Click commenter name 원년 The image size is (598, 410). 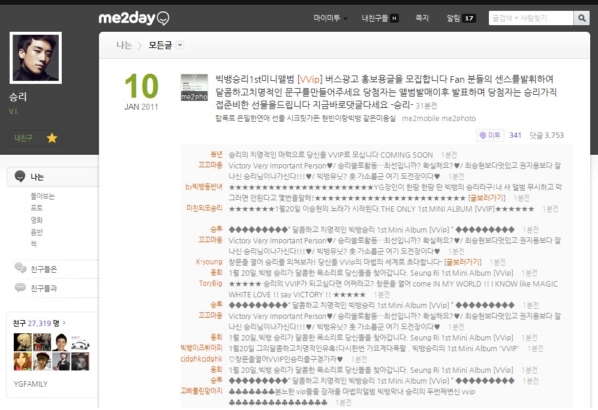click(x=216, y=154)
